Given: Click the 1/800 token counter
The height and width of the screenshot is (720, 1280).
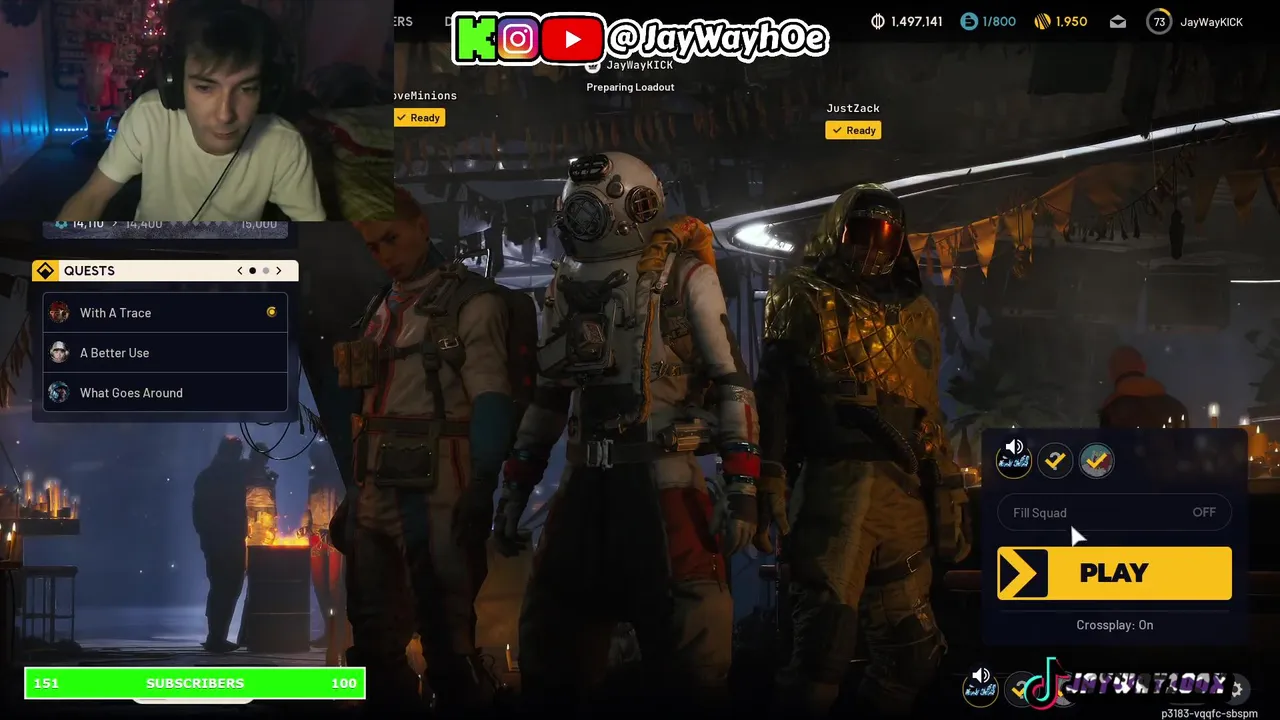Looking at the screenshot, I should pyautogui.click(x=999, y=21).
